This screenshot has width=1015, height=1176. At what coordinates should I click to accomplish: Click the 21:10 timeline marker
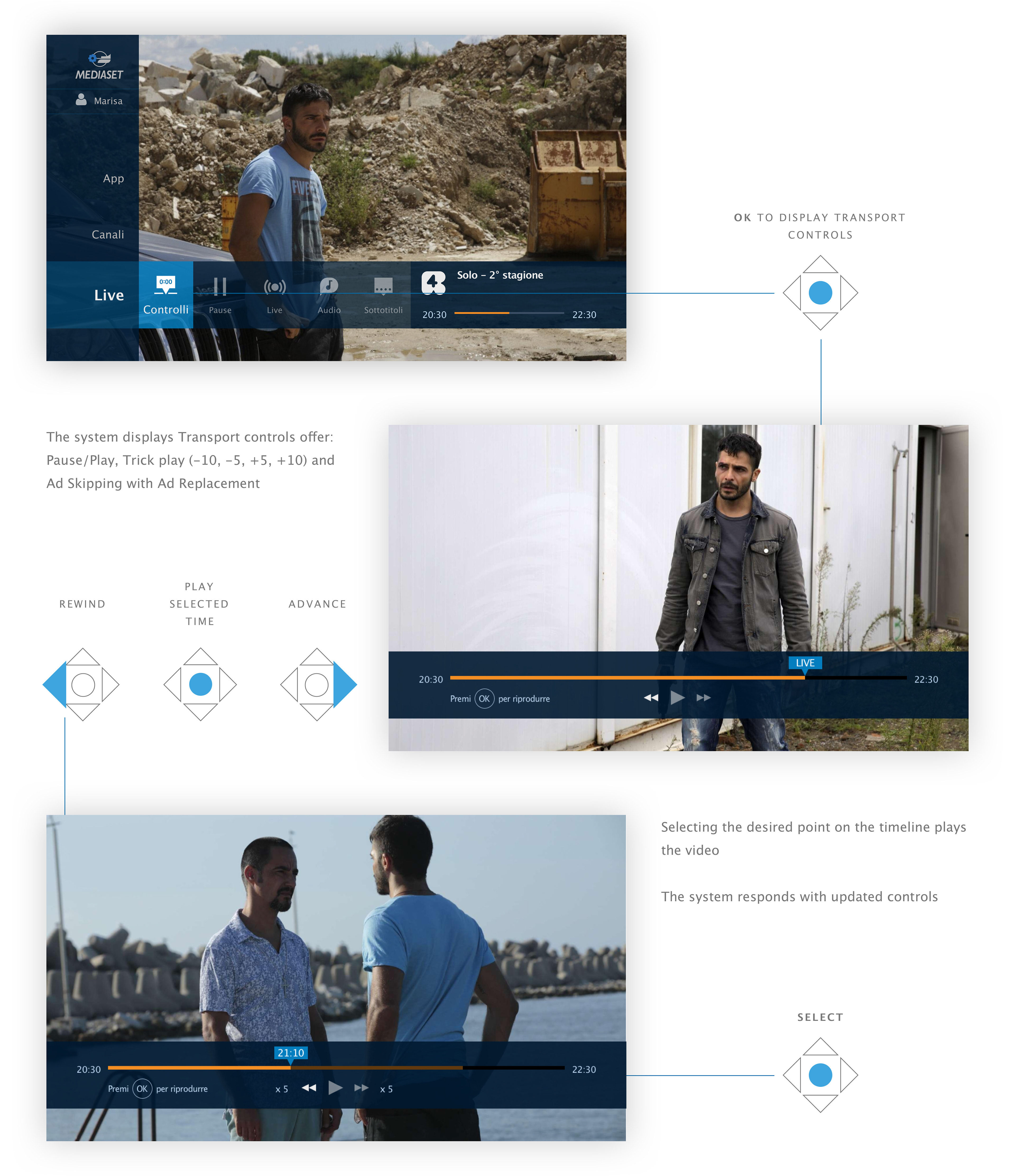[291, 1053]
